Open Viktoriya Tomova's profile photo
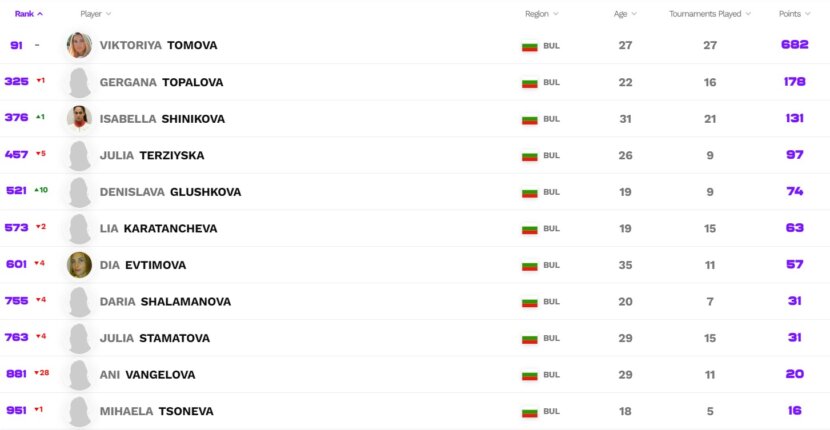Screen dimensions: 830x430 click(x=79, y=45)
